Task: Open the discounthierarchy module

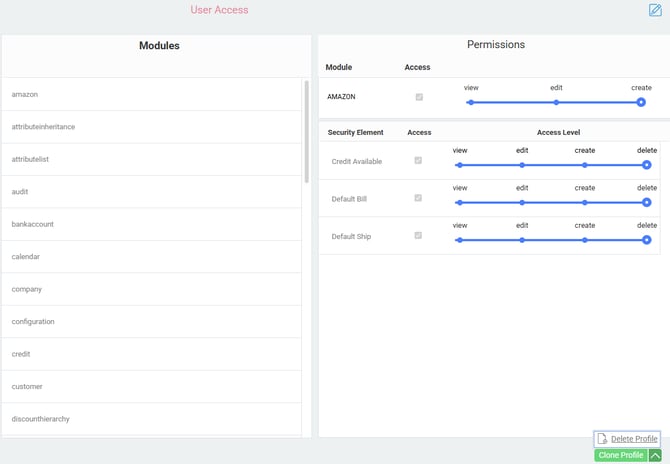Action: tap(41, 419)
